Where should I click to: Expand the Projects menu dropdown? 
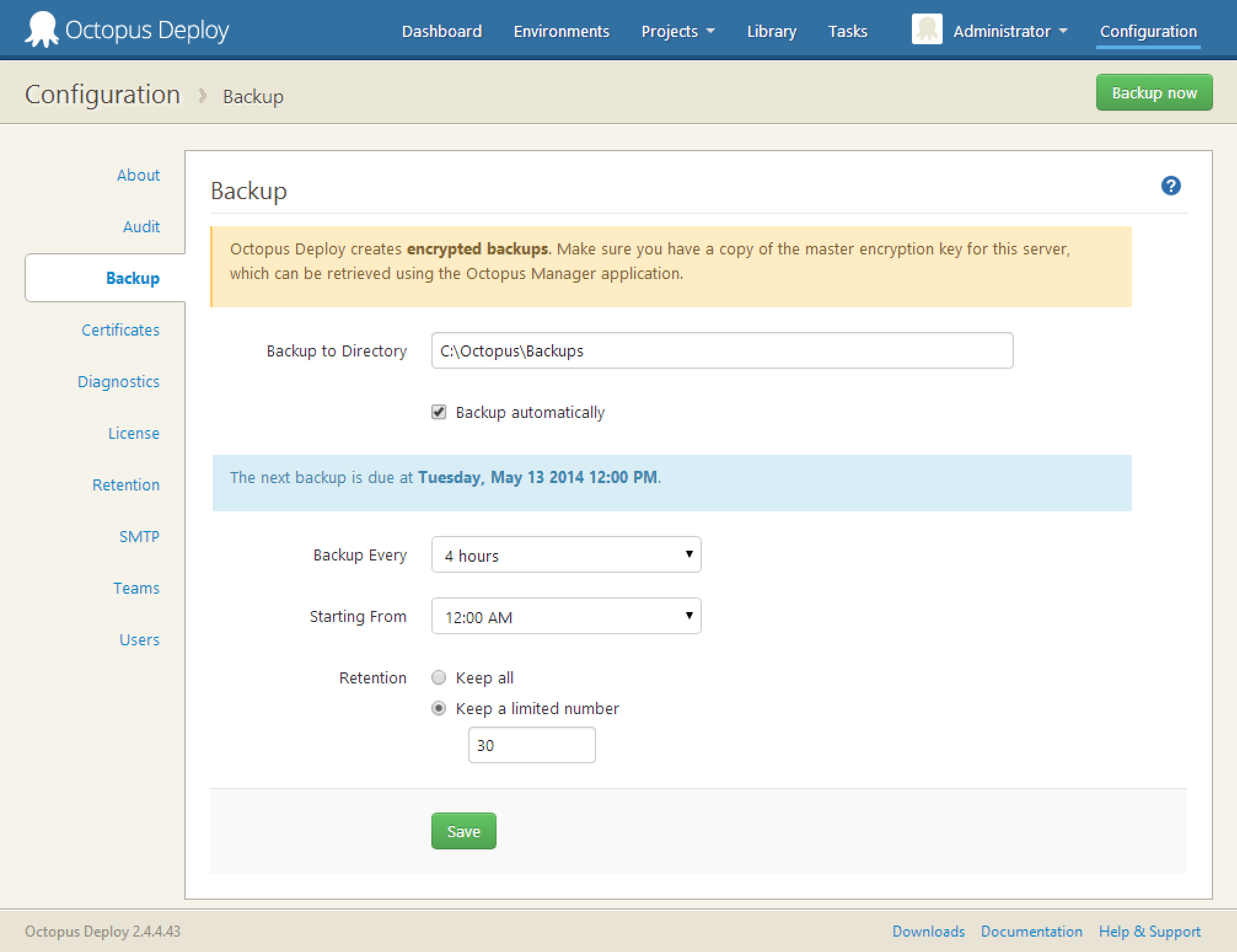[x=677, y=31]
